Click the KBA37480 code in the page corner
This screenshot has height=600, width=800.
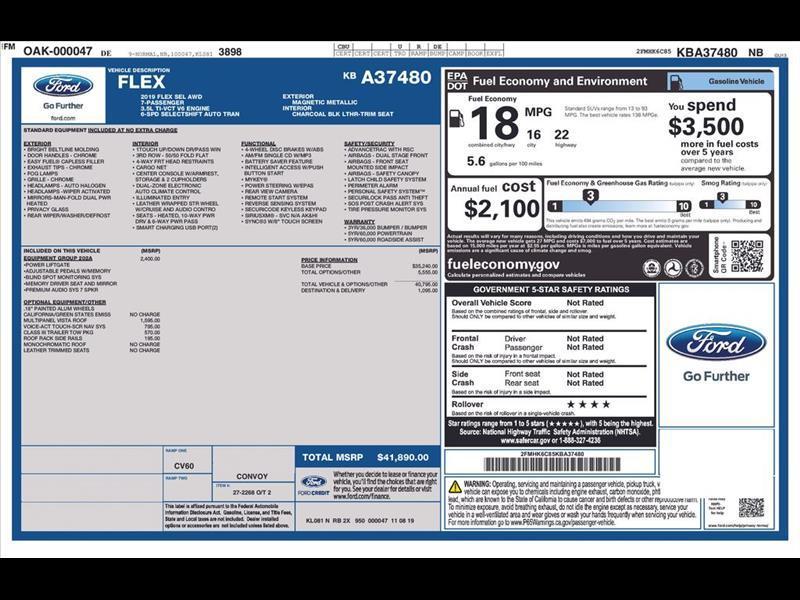[x=707, y=53]
